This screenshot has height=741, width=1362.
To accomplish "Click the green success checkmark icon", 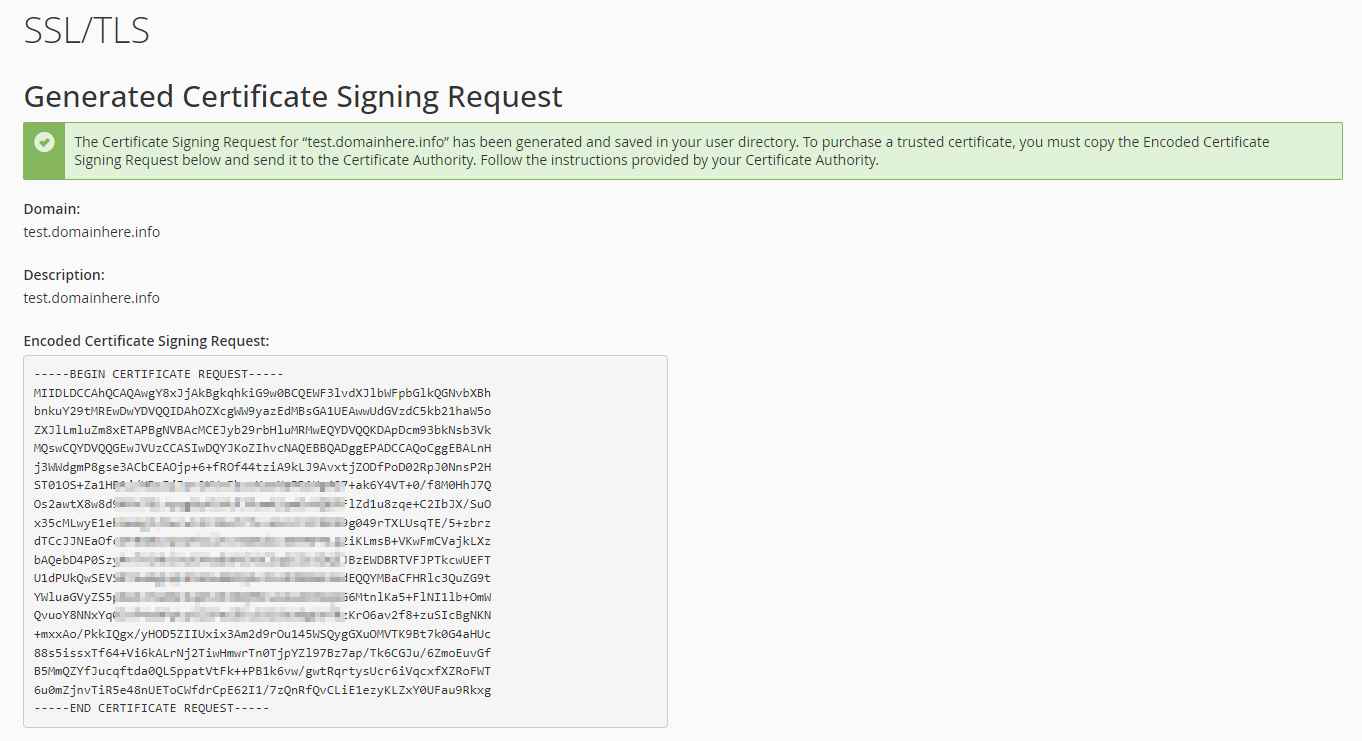I will (x=44, y=142).
